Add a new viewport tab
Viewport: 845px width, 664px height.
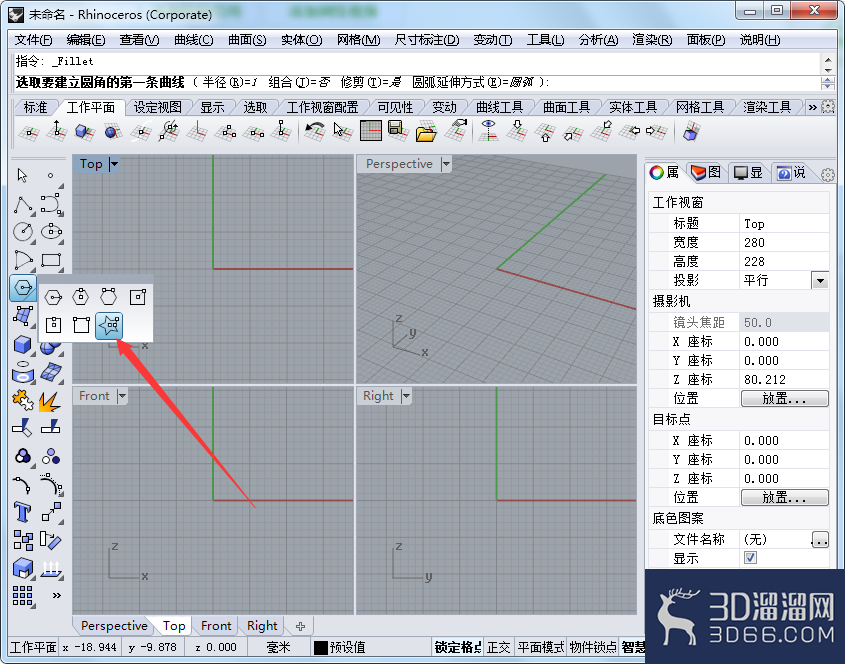(x=300, y=626)
